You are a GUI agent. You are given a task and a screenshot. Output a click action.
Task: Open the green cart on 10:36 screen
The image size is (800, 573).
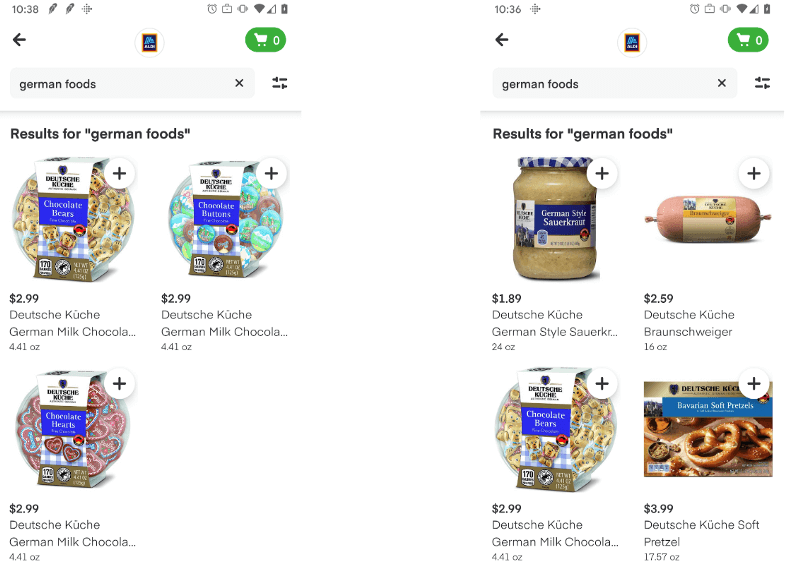point(748,40)
